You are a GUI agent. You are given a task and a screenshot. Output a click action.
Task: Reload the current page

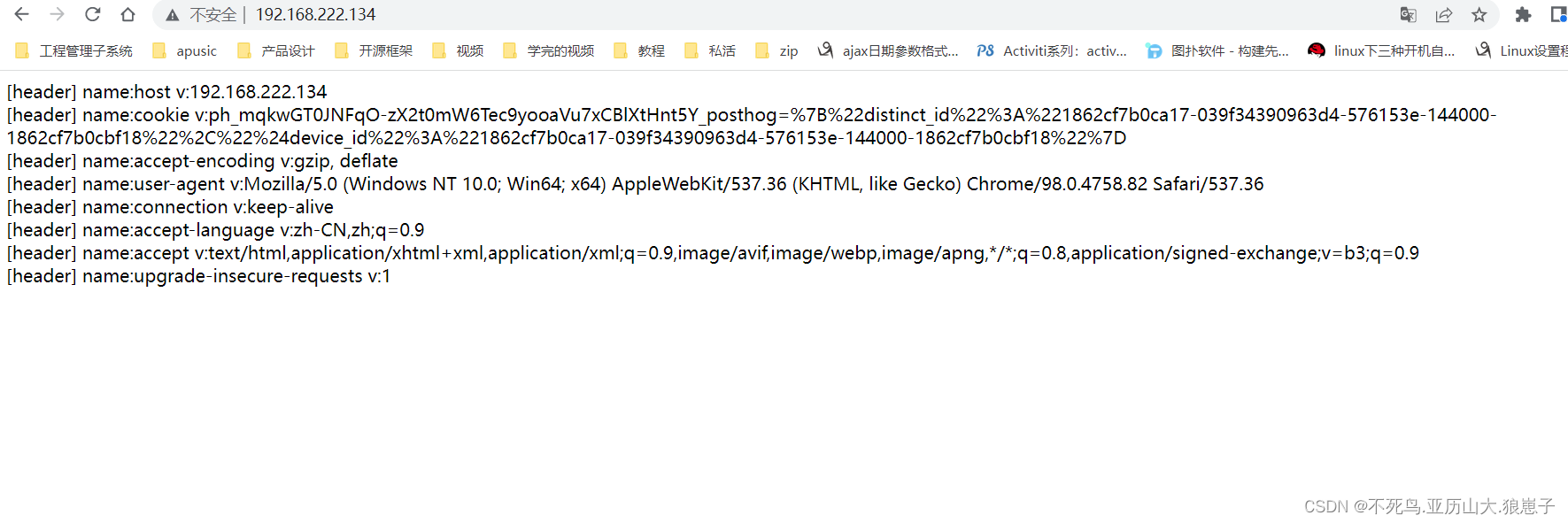click(x=92, y=14)
